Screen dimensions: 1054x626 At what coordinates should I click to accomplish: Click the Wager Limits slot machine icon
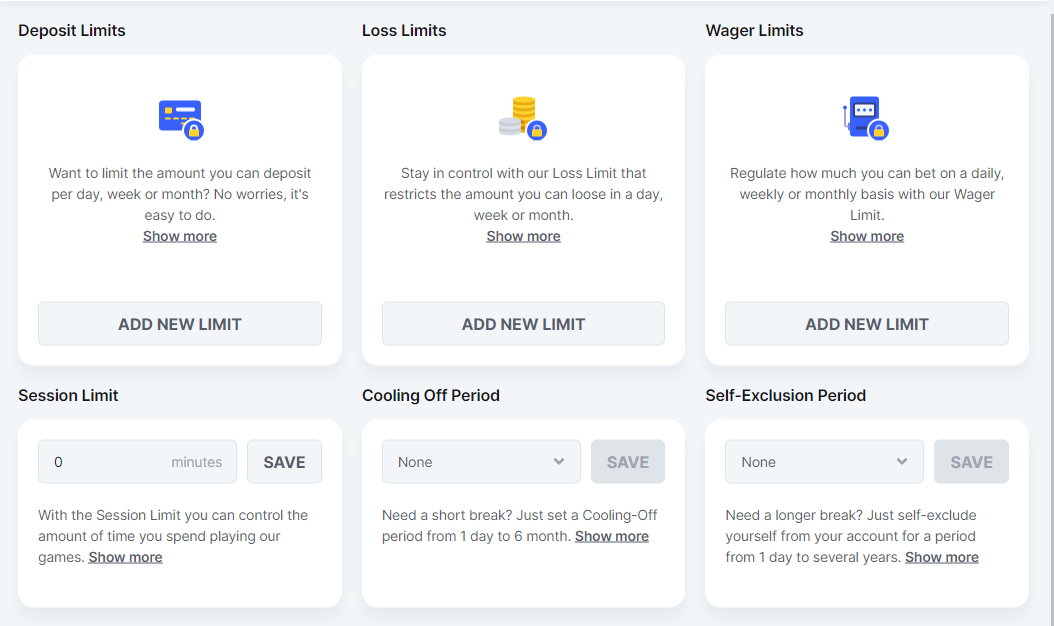pyautogui.click(x=865, y=118)
